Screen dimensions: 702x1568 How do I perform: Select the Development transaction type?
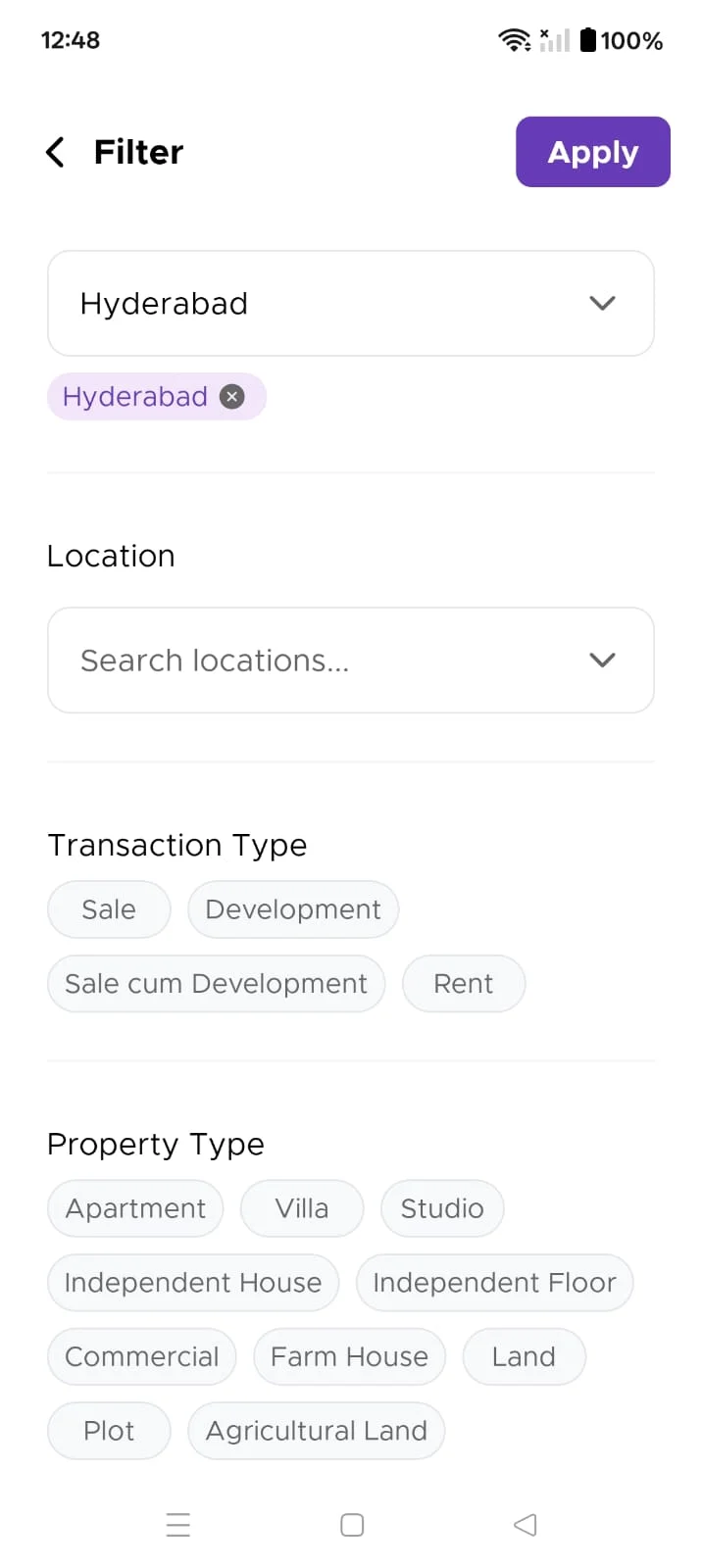(x=293, y=909)
